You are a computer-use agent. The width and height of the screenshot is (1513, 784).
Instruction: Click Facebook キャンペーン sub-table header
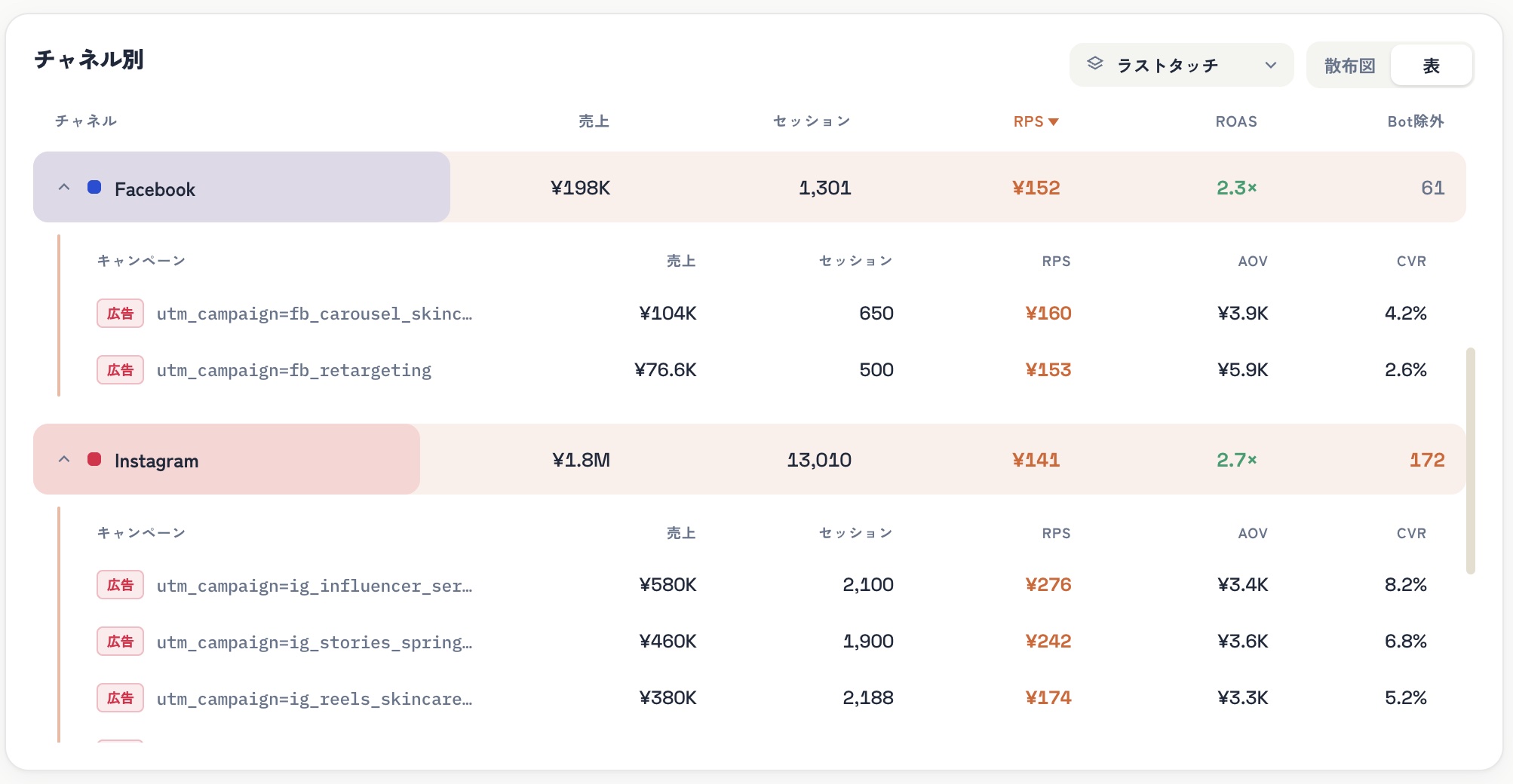coord(141,261)
